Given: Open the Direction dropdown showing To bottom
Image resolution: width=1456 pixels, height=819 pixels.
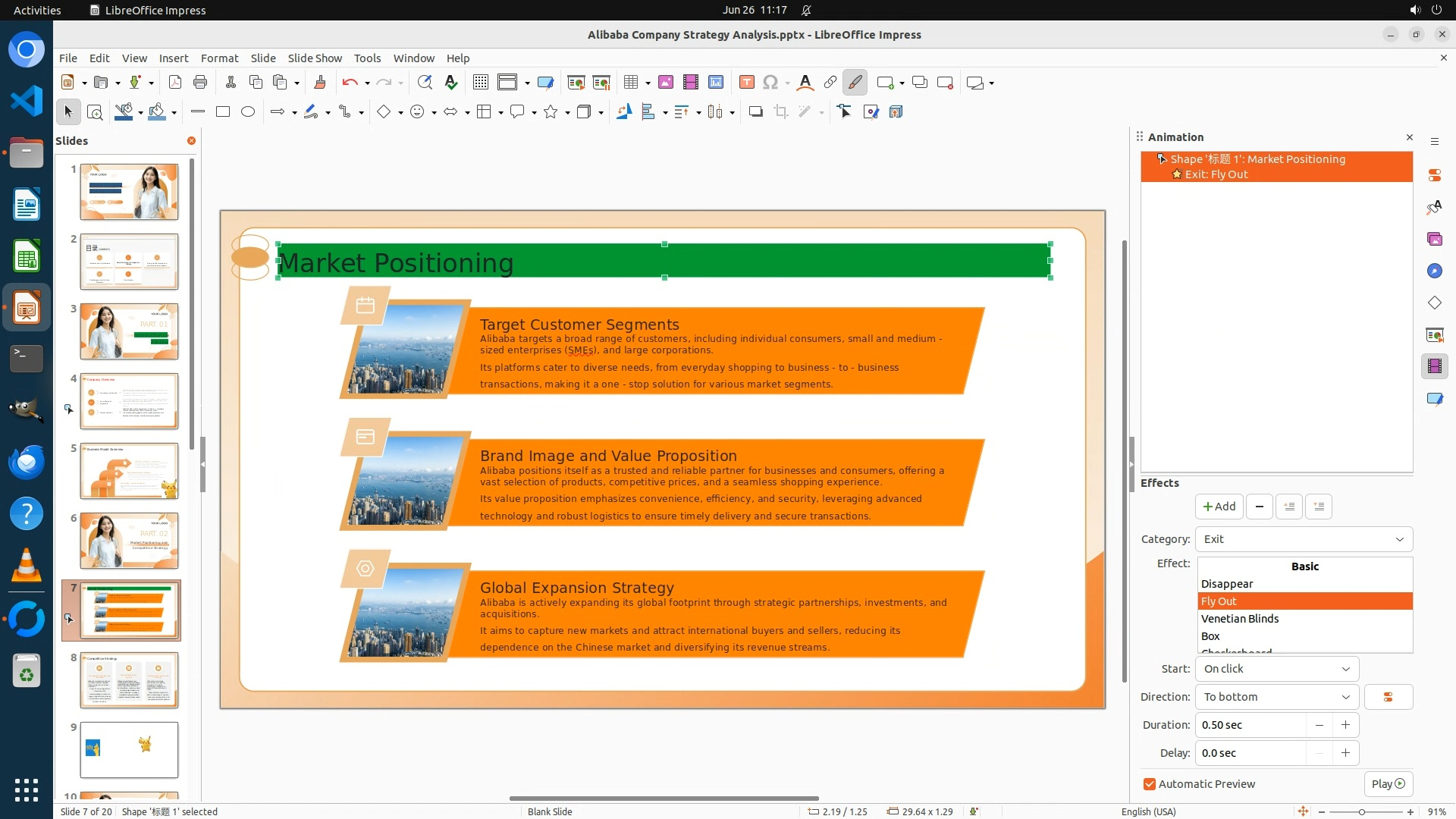Looking at the screenshot, I should pyautogui.click(x=1277, y=697).
